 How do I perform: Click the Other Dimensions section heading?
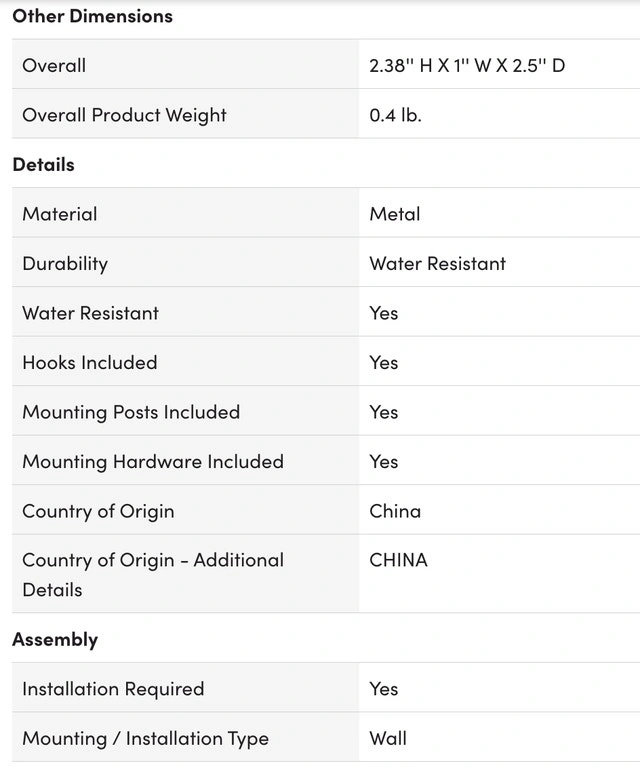(92, 16)
